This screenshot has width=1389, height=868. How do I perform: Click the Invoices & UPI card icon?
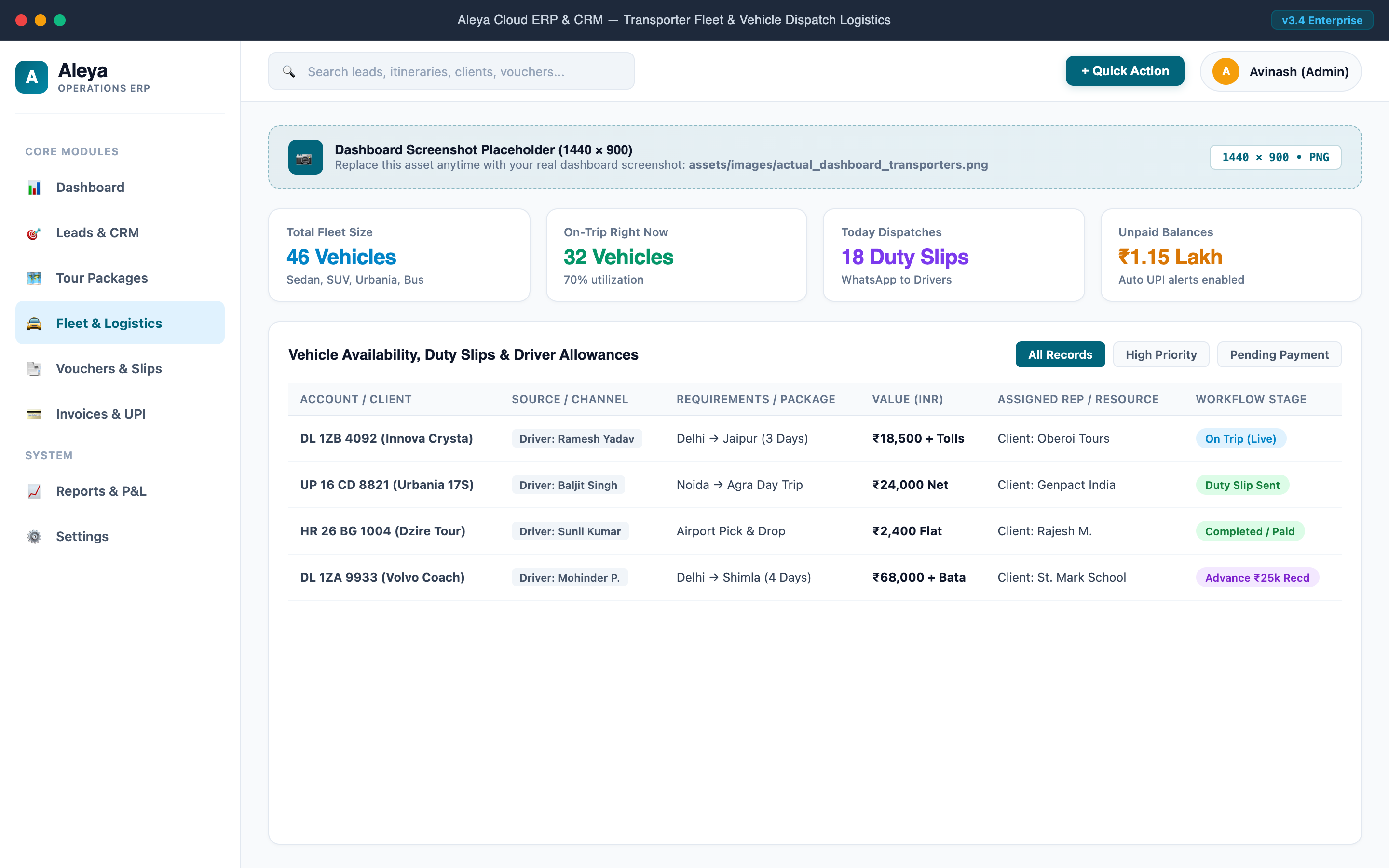point(34,415)
